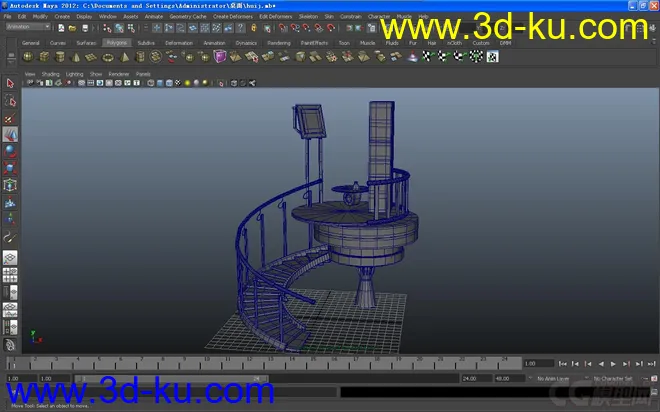The image size is (660, 412).
Task: Open the Dynamics shelf tab
Action: 246,44
